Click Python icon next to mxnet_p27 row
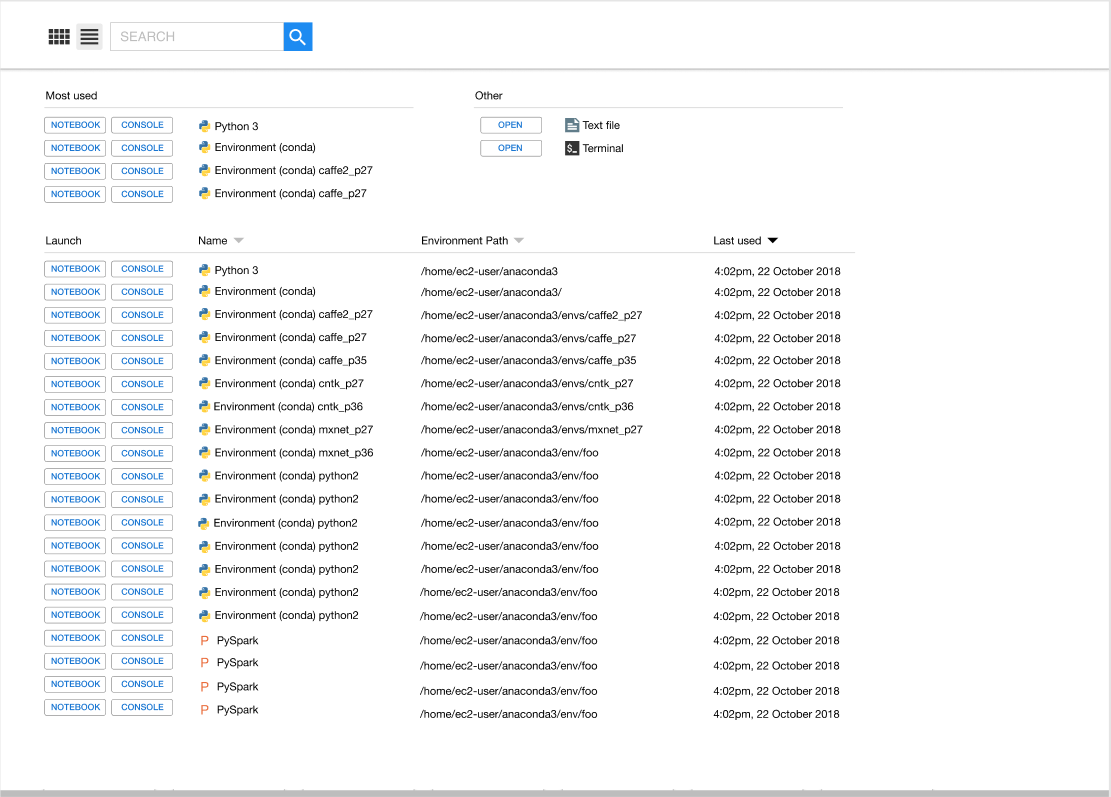This screenshot has width=1111, height=797. click(205, 430)
